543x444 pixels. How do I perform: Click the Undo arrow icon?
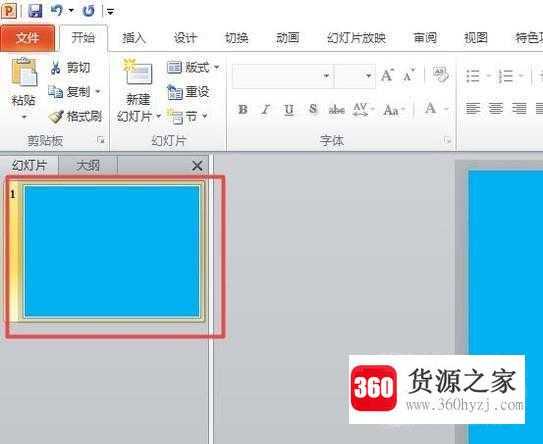[x=57, y=11]
